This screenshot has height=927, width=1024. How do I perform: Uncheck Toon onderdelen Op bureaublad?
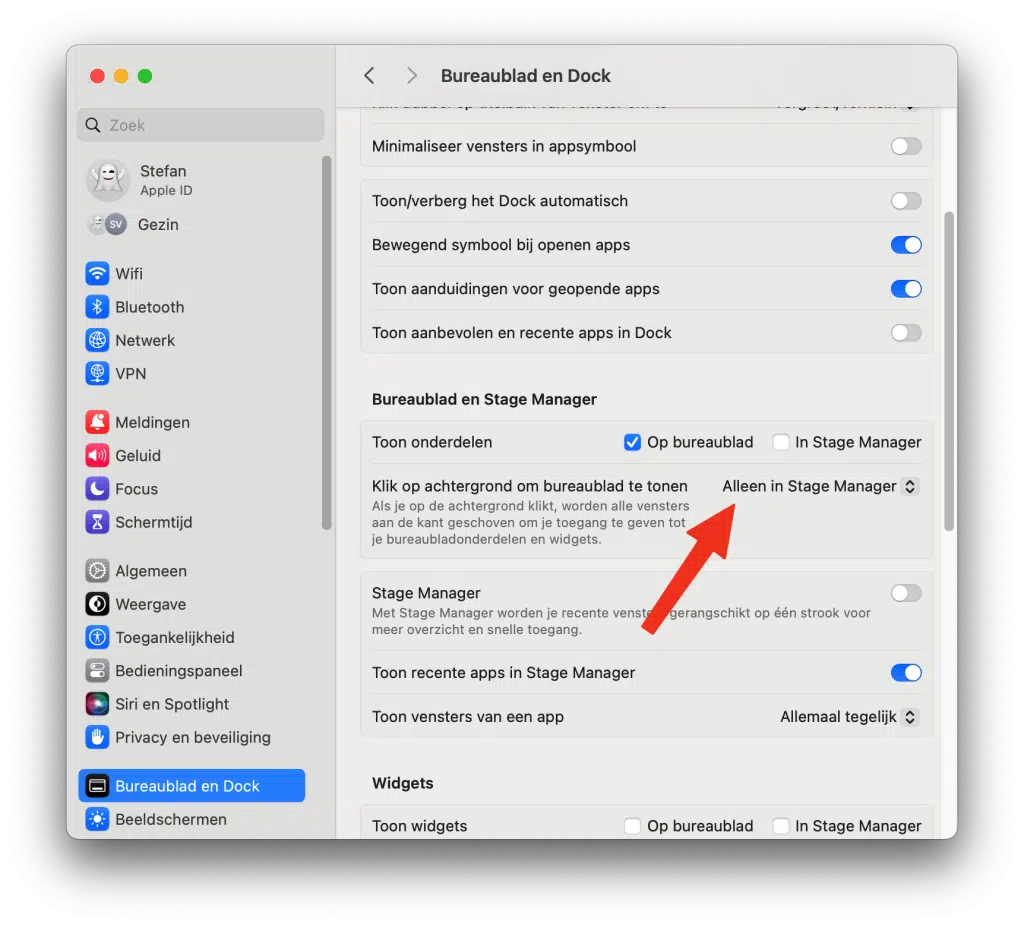(632, 442)
